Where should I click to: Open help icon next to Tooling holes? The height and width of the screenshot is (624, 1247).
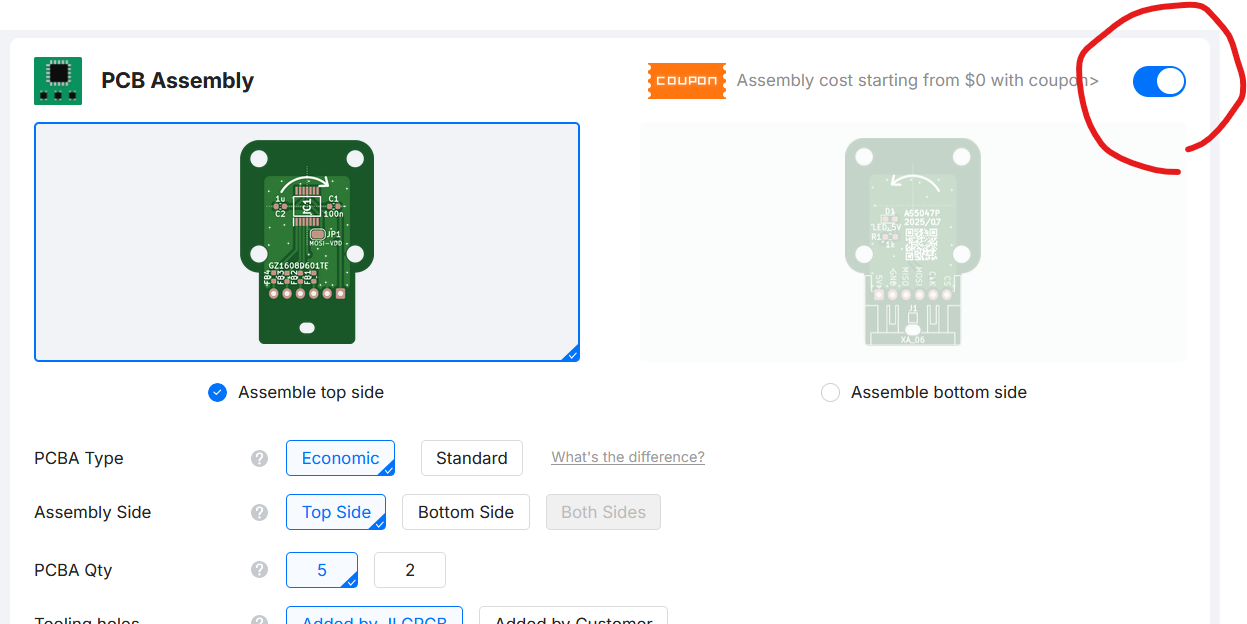(259, 619)
